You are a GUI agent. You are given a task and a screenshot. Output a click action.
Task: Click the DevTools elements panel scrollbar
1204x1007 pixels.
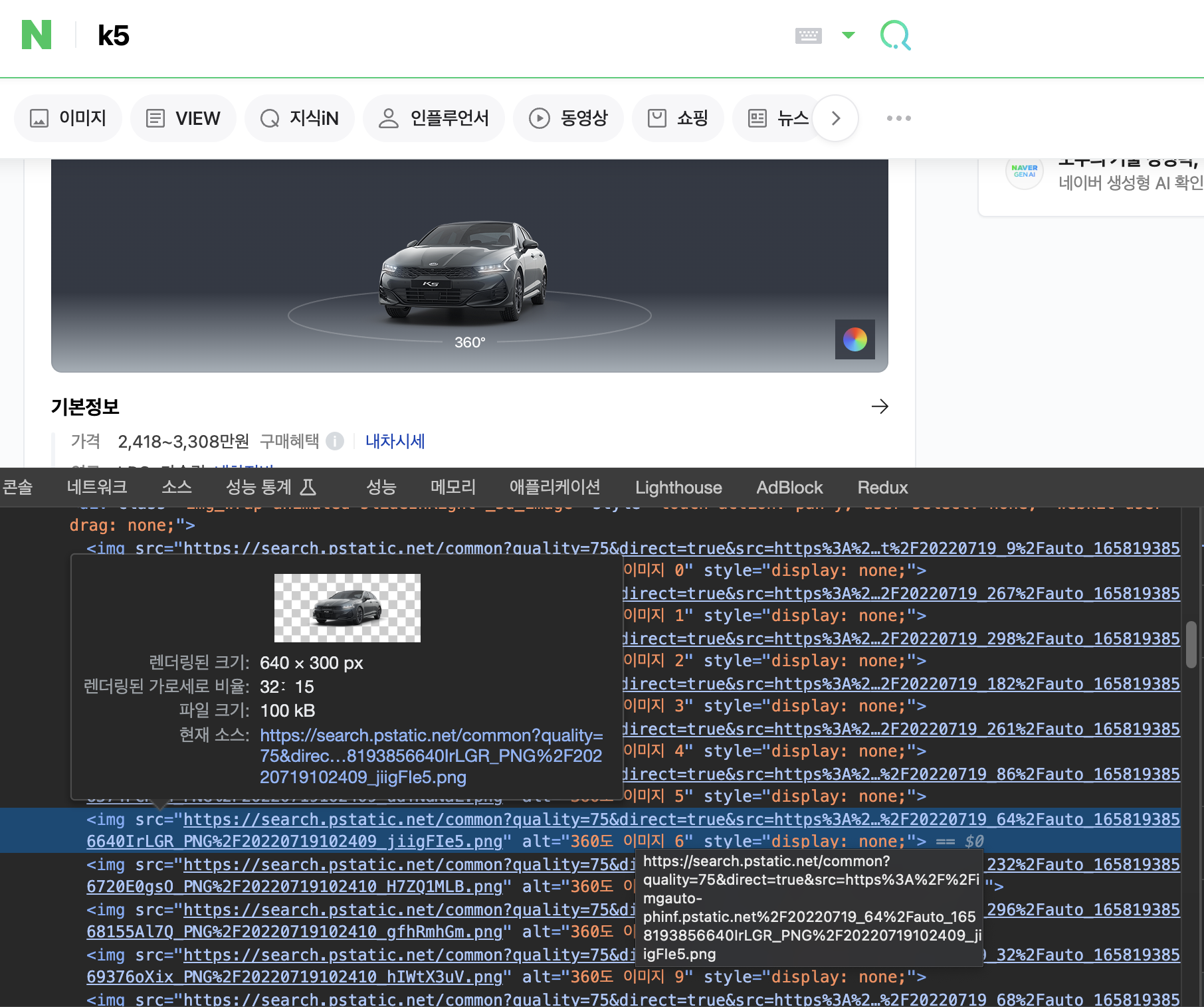point(1191,644)
